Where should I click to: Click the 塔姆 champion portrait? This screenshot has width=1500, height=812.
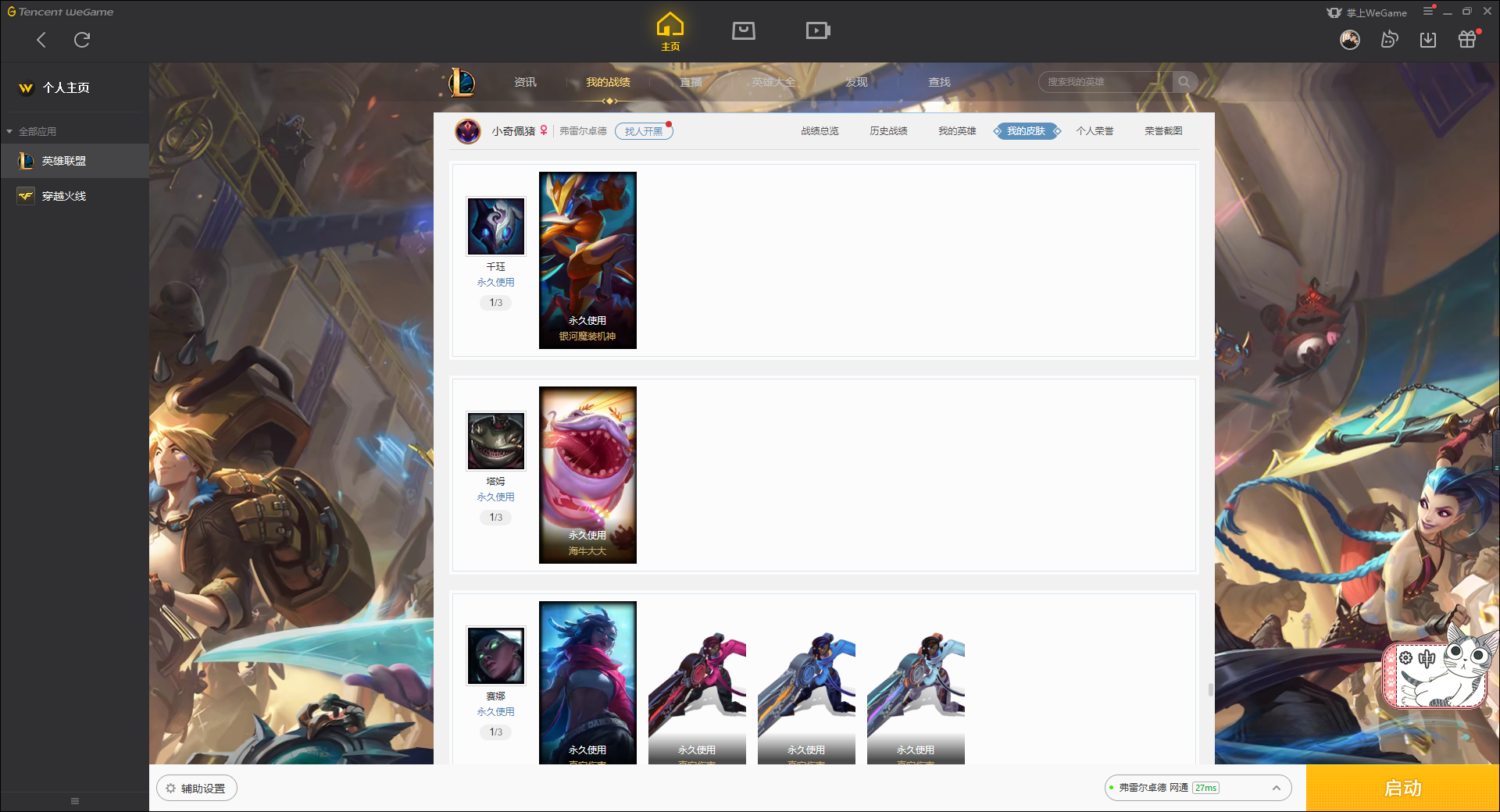[x=496, y=441]
